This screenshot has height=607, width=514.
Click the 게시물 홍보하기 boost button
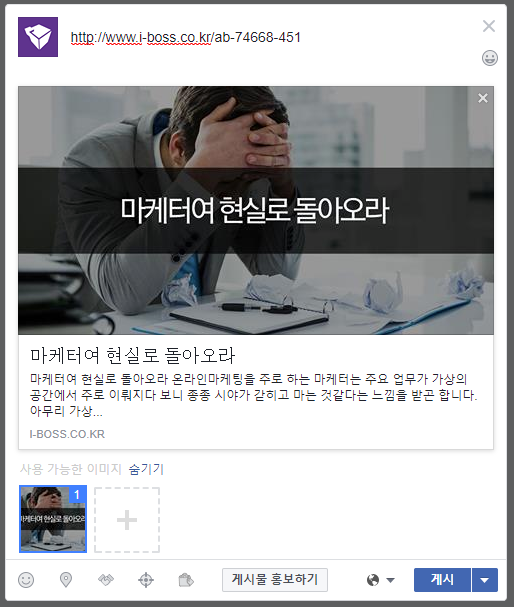(x=275, y=580)
